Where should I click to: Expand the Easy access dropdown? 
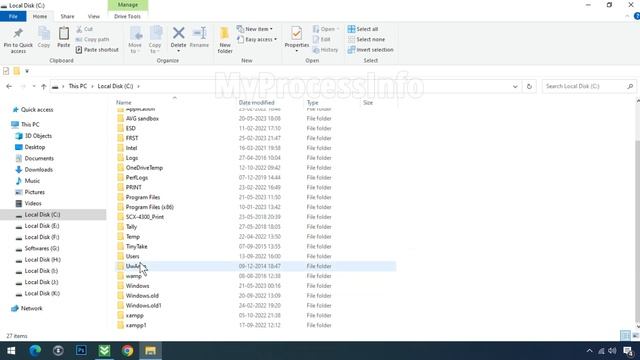coord(257,39)
